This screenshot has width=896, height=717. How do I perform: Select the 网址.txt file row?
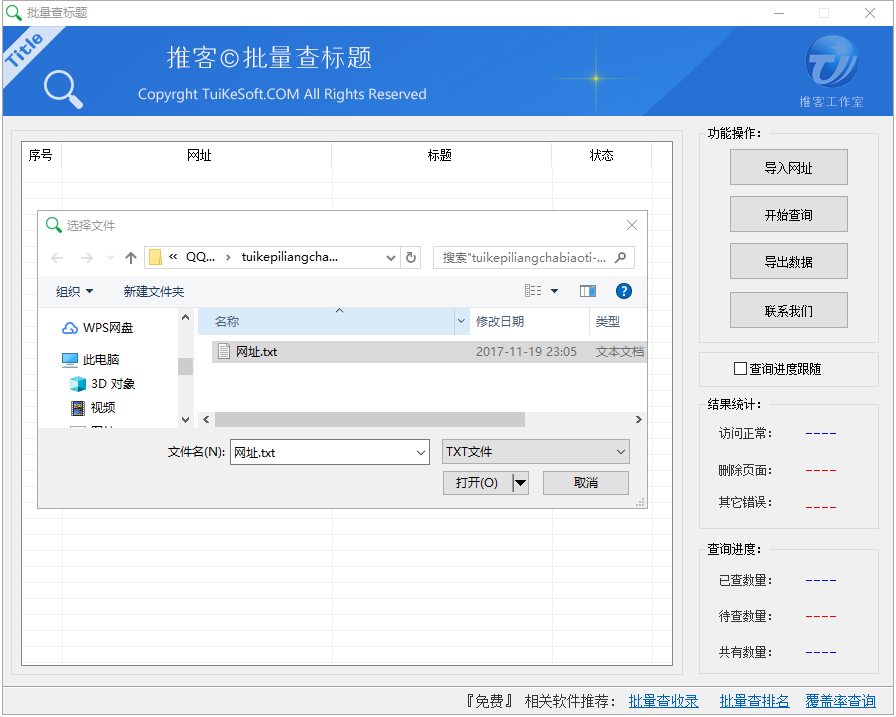click(x=429, y=352)
